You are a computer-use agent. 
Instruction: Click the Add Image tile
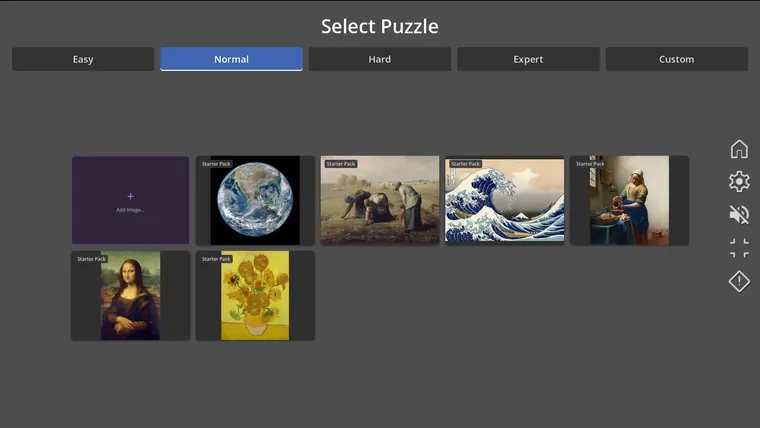130,200
